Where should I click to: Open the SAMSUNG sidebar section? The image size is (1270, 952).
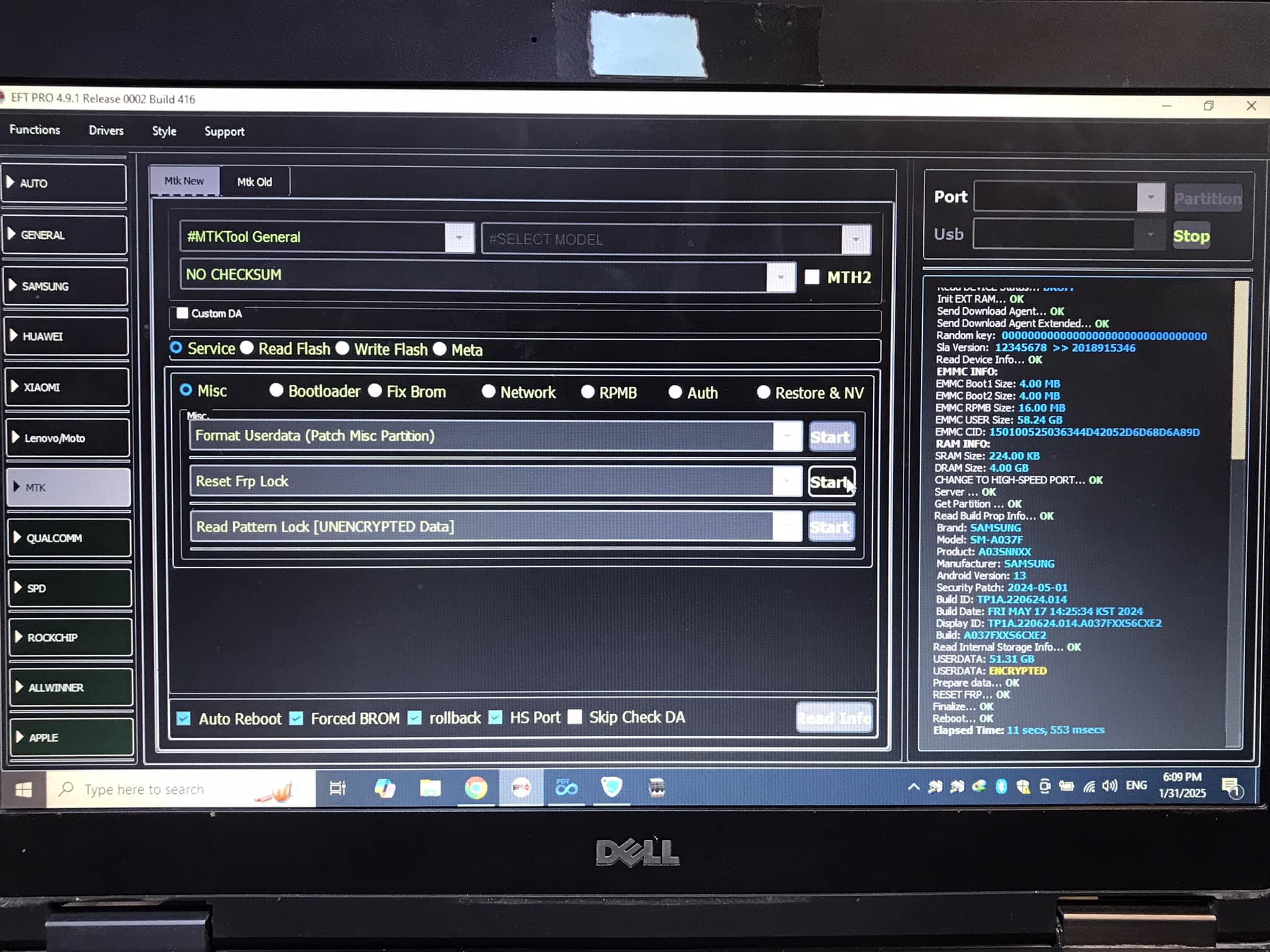pos(66,286)
